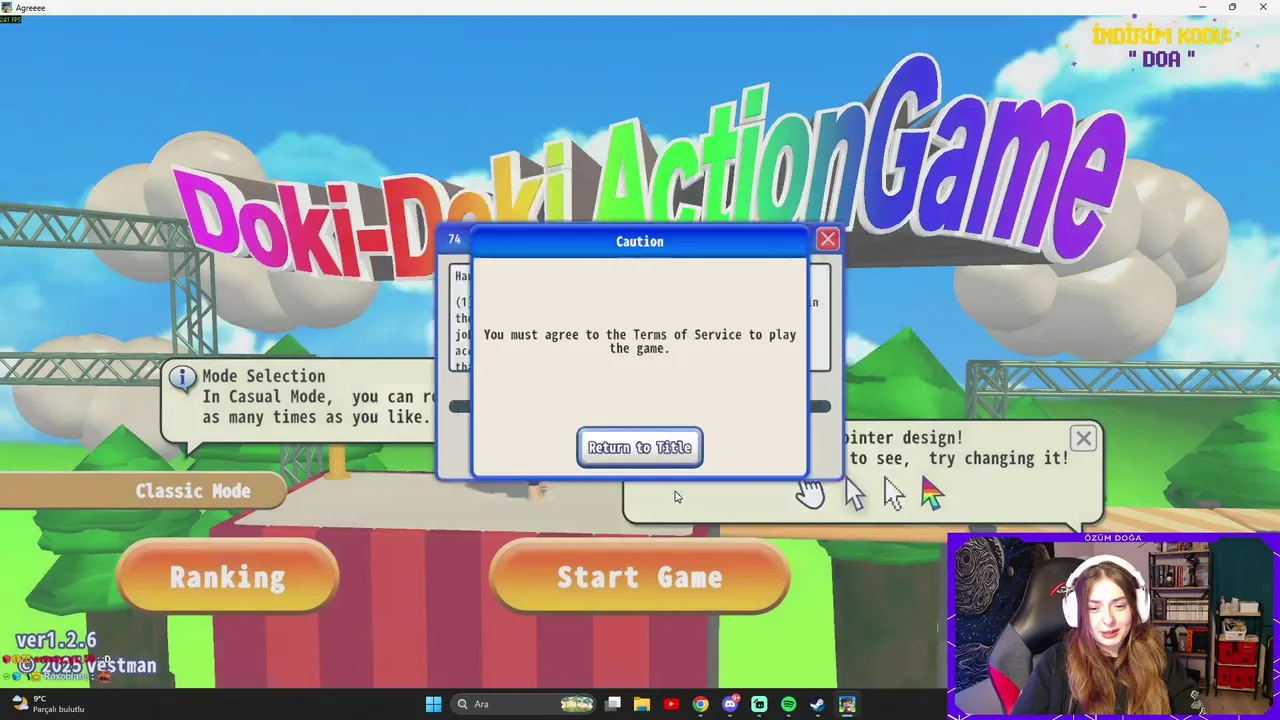Open the weather widget showing 9°C
This screenshot has width=1280, height=720.
pyautogui.click(x=48, y=704)
